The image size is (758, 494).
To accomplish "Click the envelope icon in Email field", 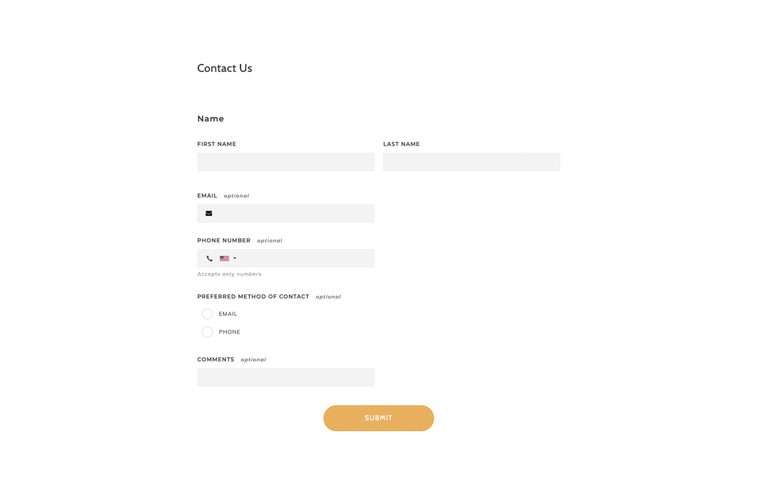I will pyautogui.click(x=209, y=213).
